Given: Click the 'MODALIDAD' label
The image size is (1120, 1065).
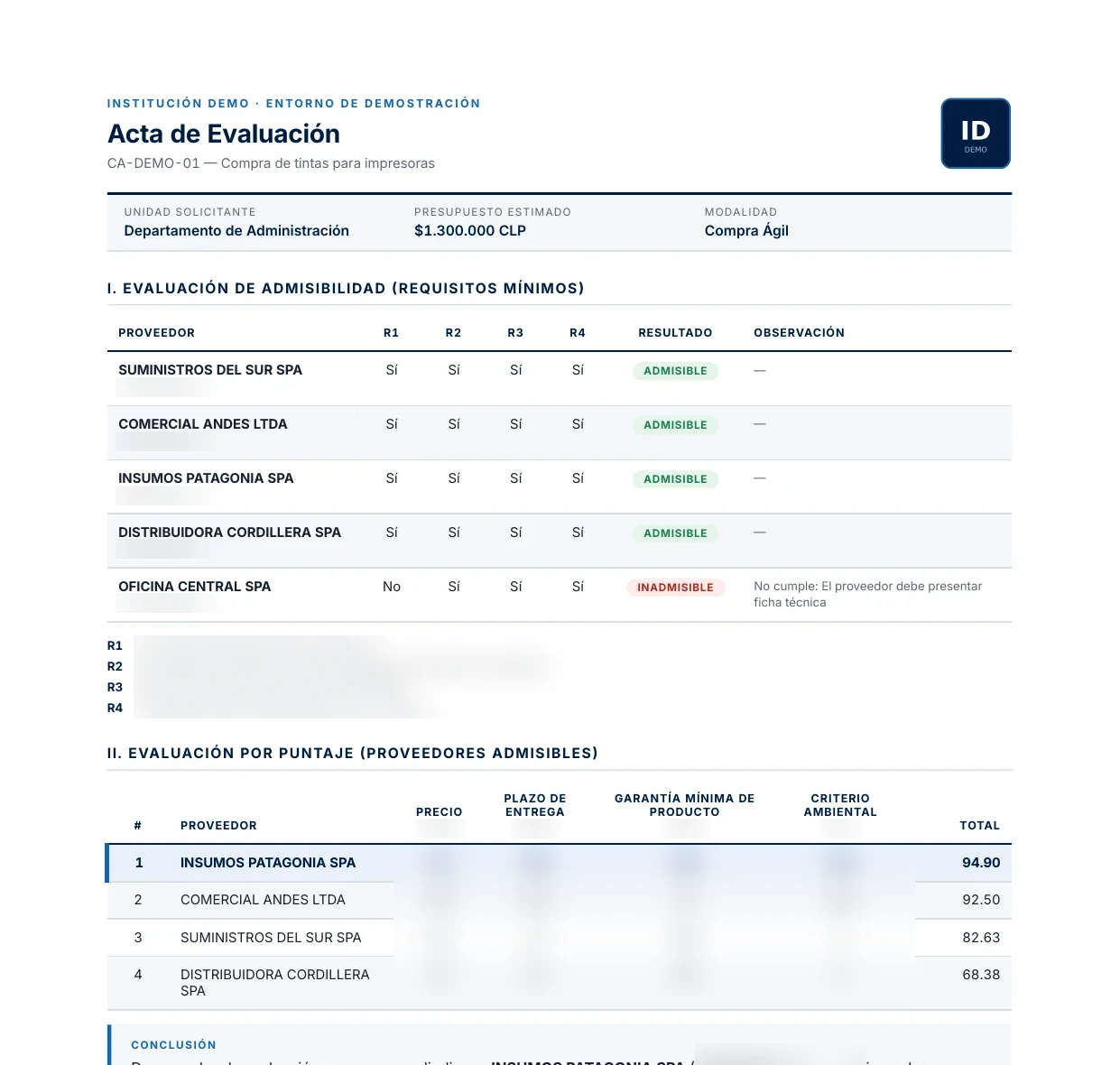Looking at the screenshot, I should point(741,212).
